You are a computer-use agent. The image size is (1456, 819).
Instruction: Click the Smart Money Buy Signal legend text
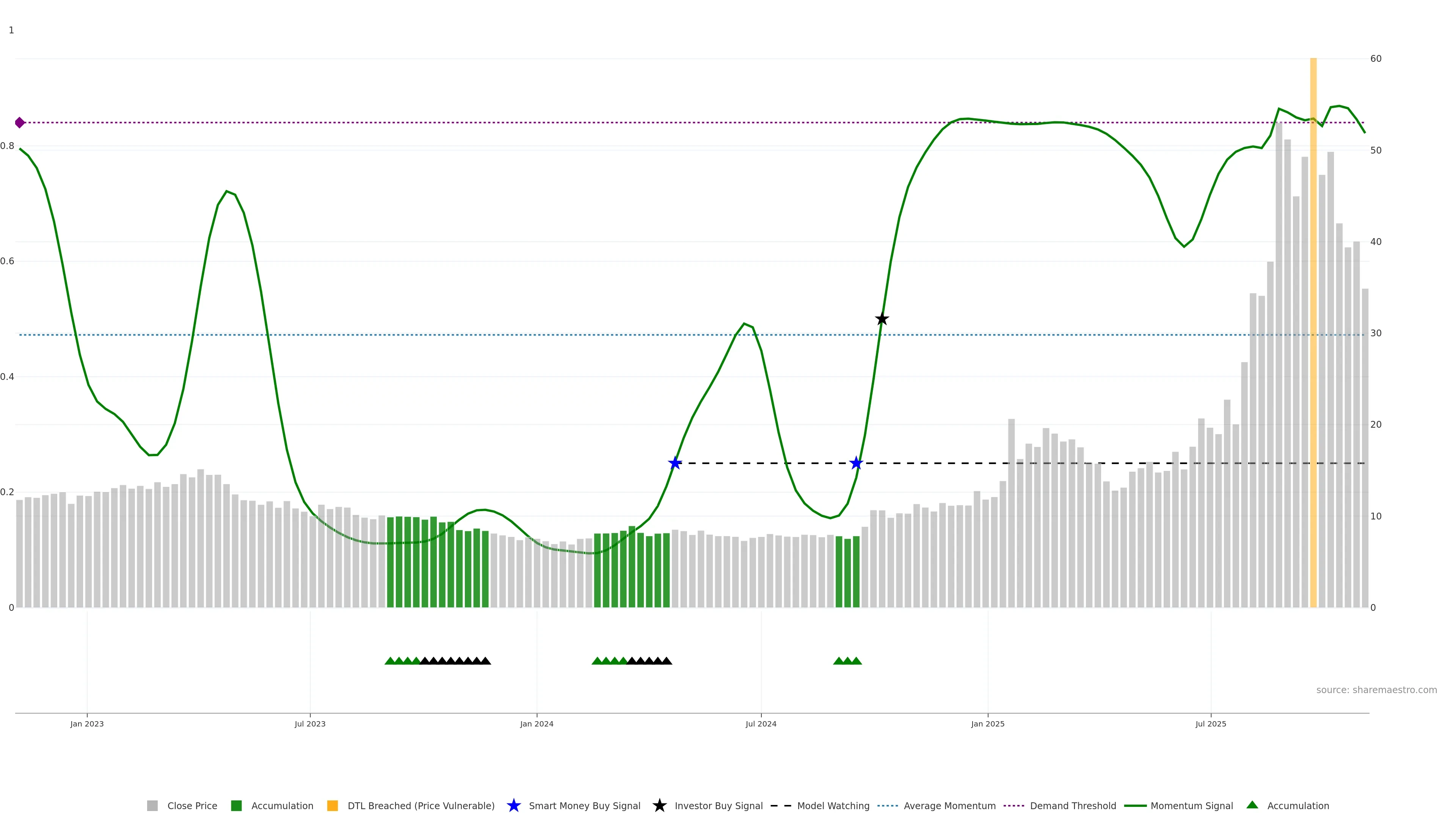coord(584,805)
